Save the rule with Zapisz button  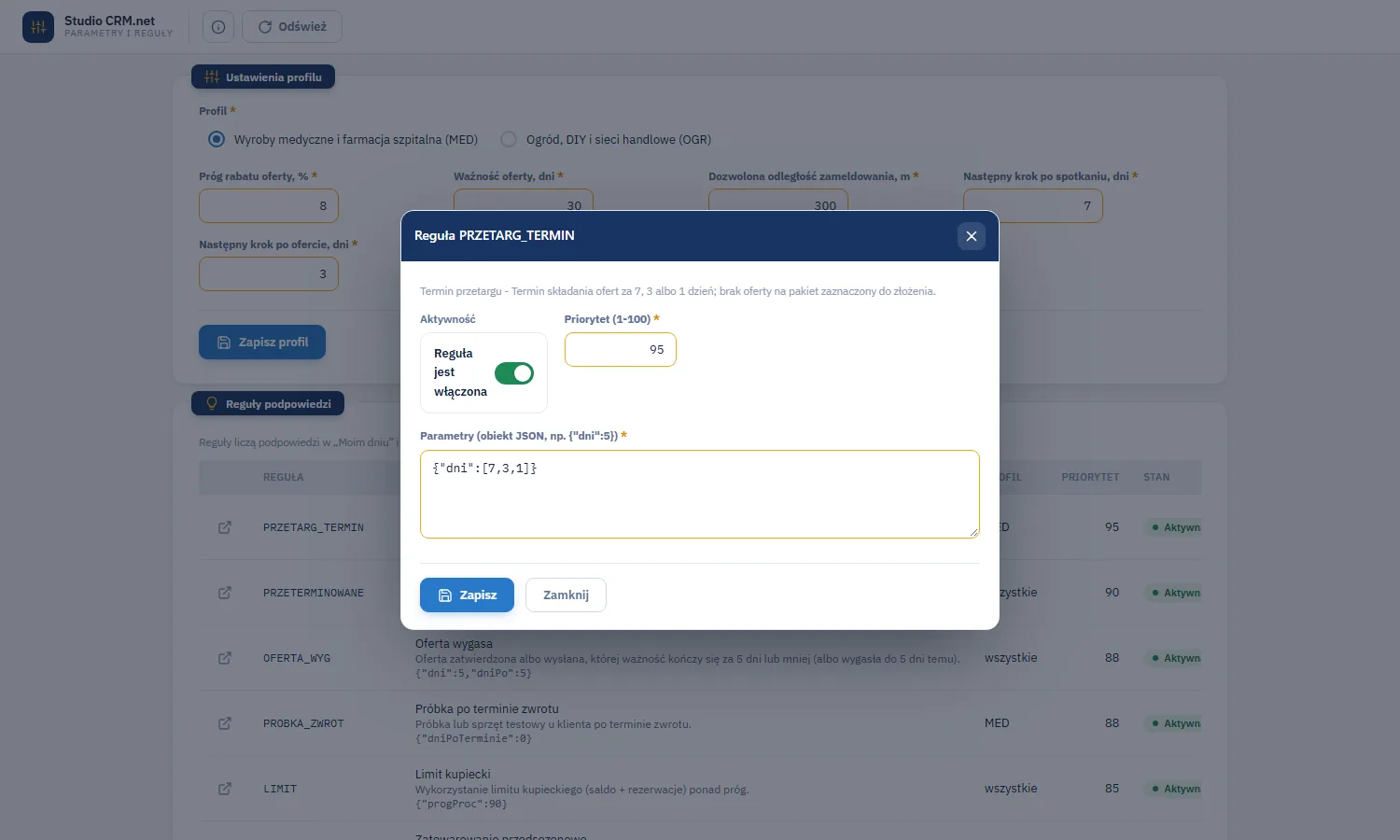tap(467, 595)
